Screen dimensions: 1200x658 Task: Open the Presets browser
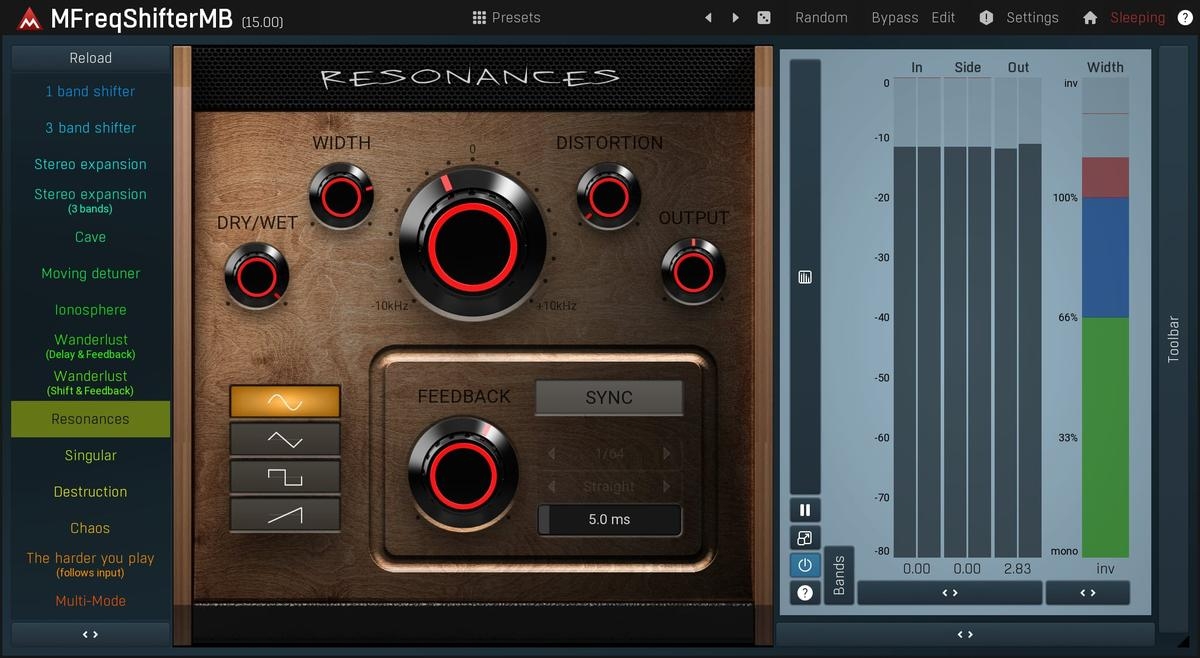tap(506, 18)
